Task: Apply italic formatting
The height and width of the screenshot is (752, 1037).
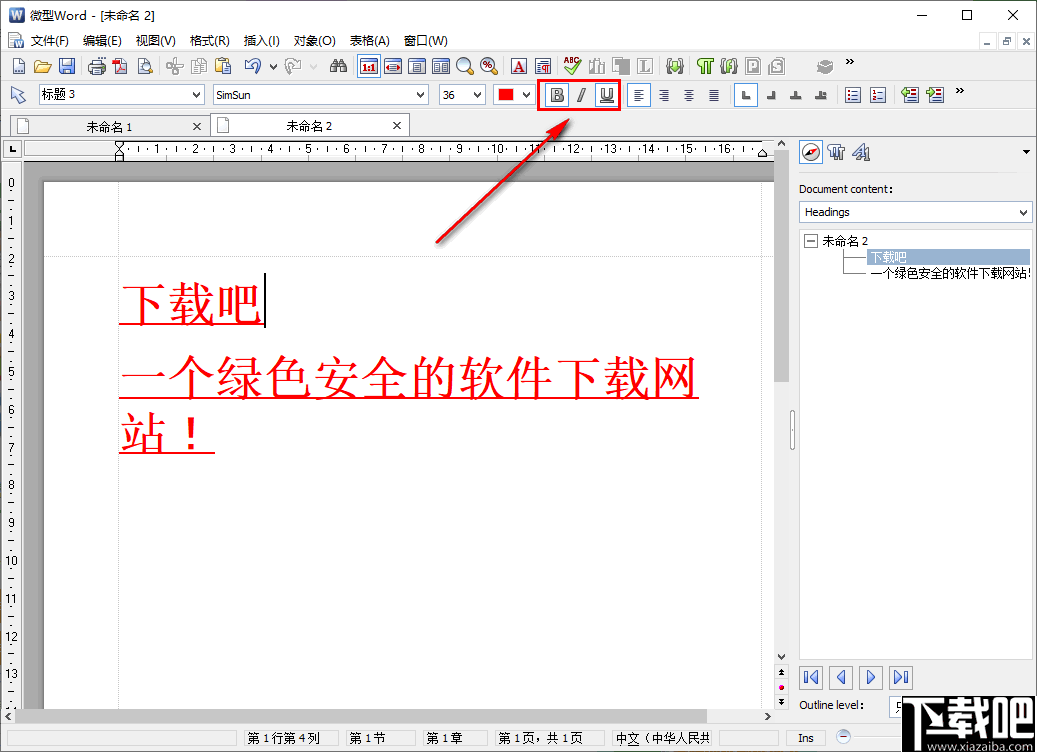Action: (581, 95)
